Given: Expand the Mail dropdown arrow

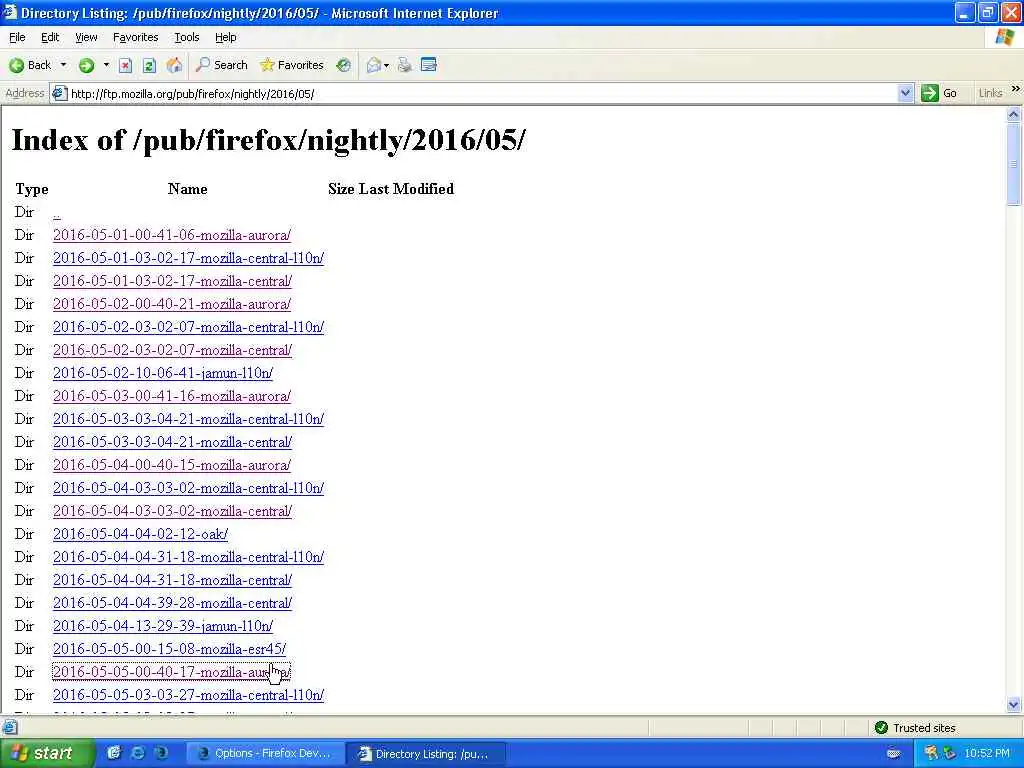Looking at the screenshot, I should coord(387,65).
